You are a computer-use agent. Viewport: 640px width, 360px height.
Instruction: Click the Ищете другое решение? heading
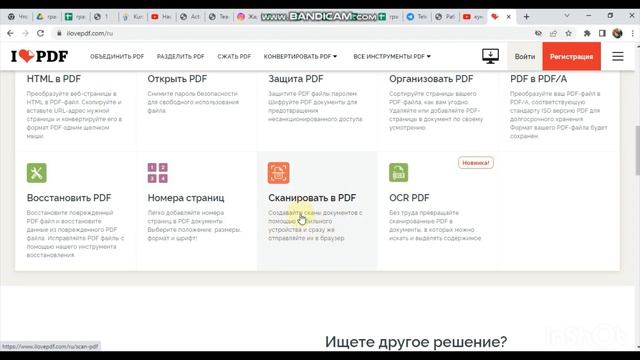click(x=416, y=342)
